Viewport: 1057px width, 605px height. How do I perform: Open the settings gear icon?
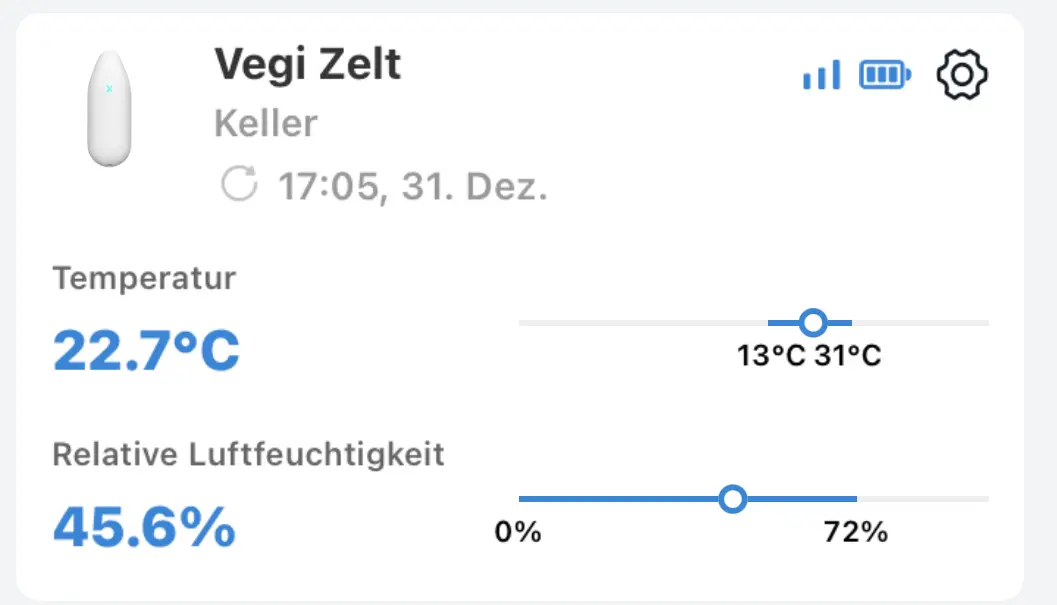[x=962, y=75]
